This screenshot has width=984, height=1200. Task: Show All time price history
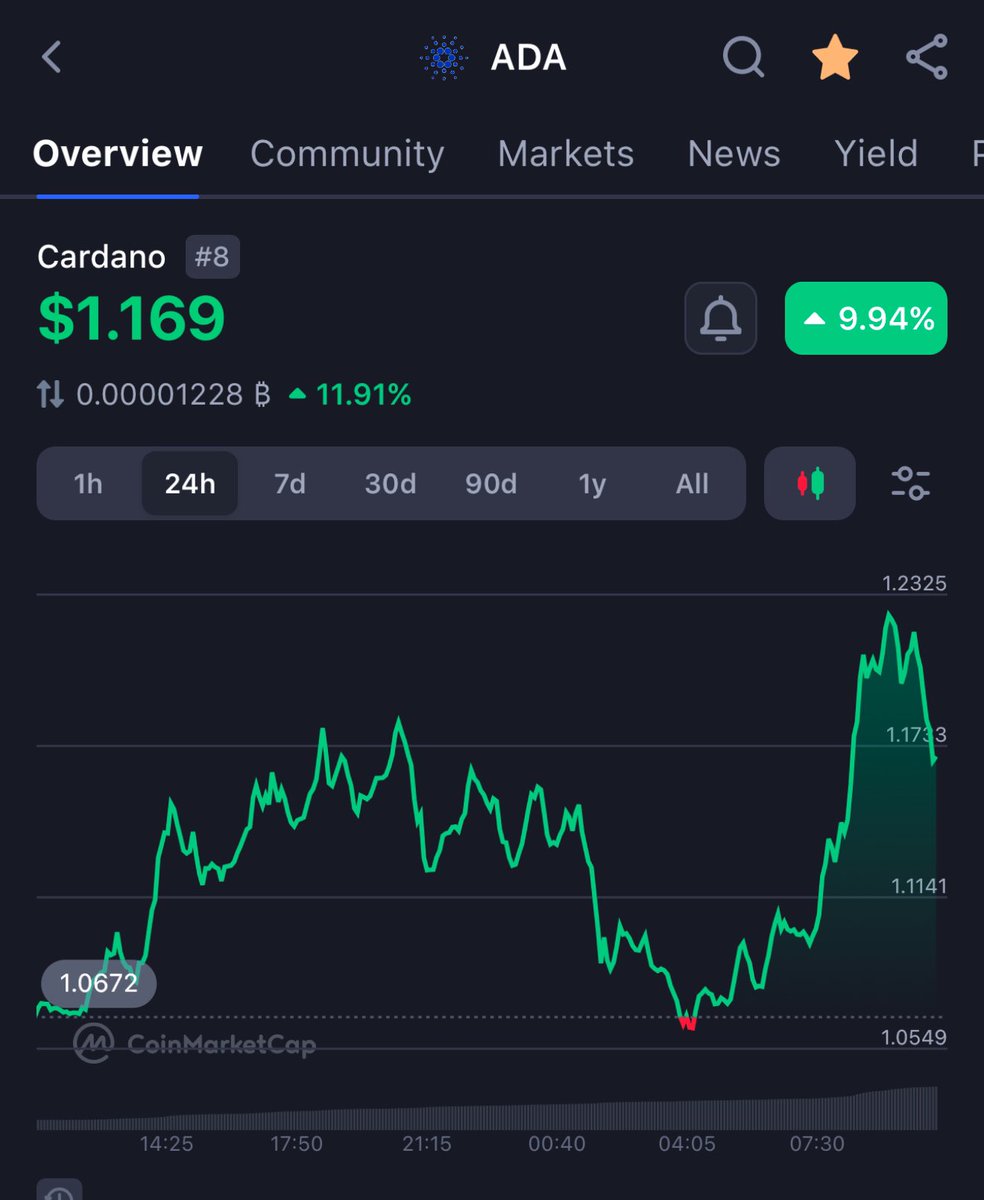point(692,484)
